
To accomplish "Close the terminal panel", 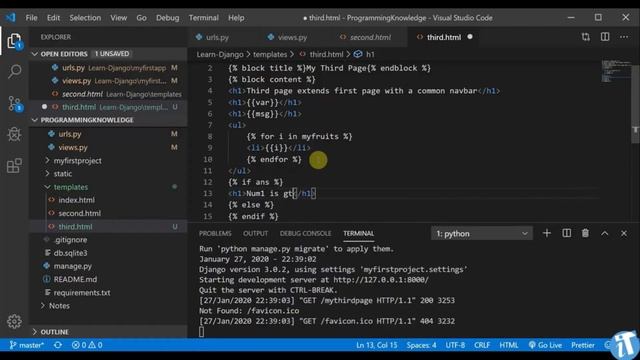I will tap(624, 233).
